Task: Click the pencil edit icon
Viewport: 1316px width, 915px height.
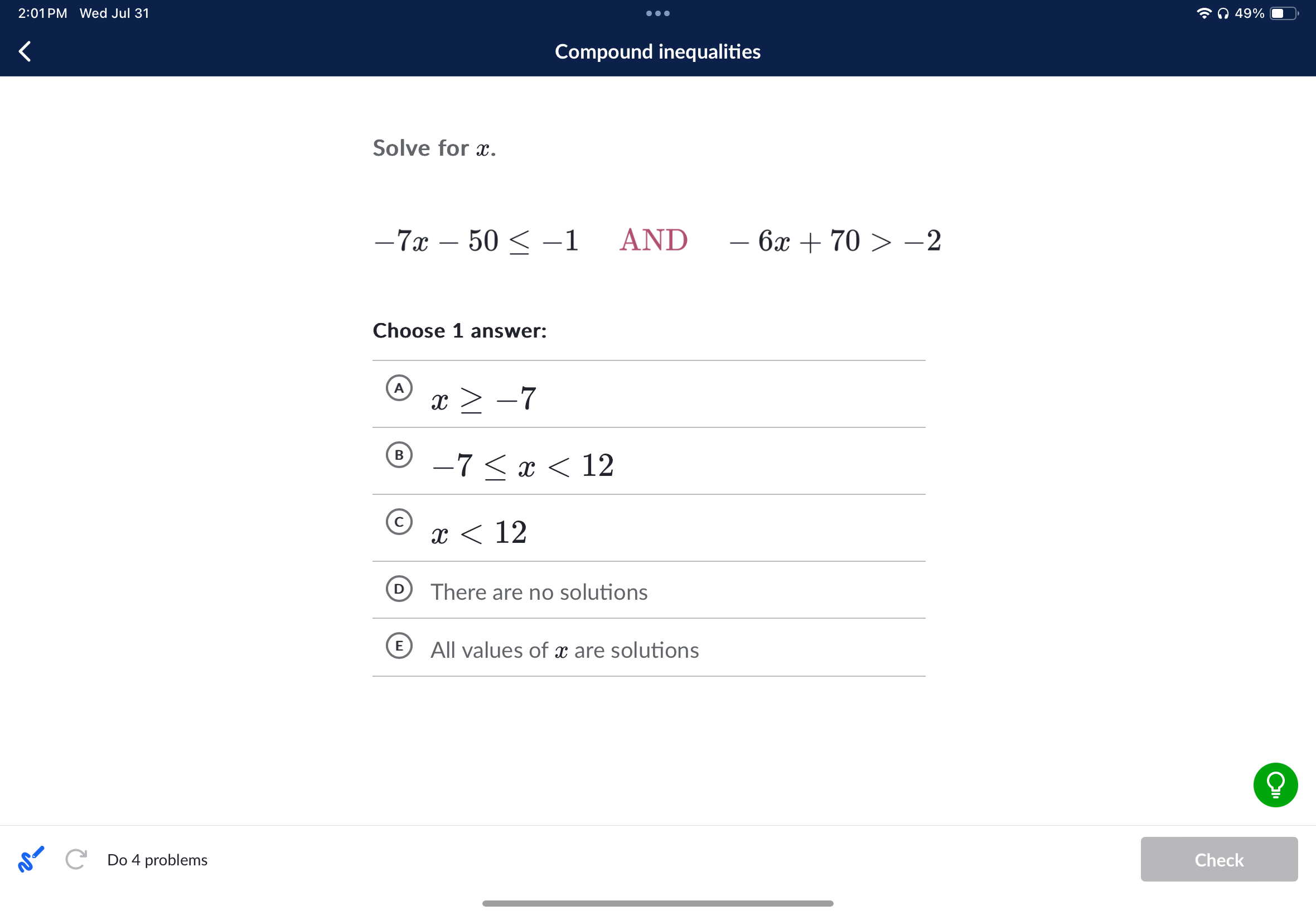Action: click(x=30, y=858)
